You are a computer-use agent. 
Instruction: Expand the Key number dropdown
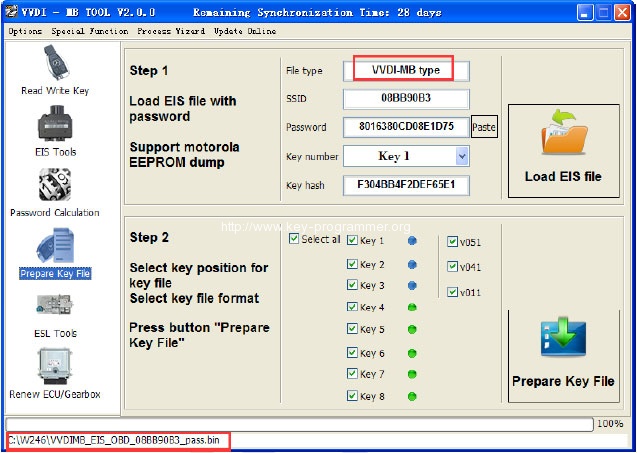click(x=461, y=156)
